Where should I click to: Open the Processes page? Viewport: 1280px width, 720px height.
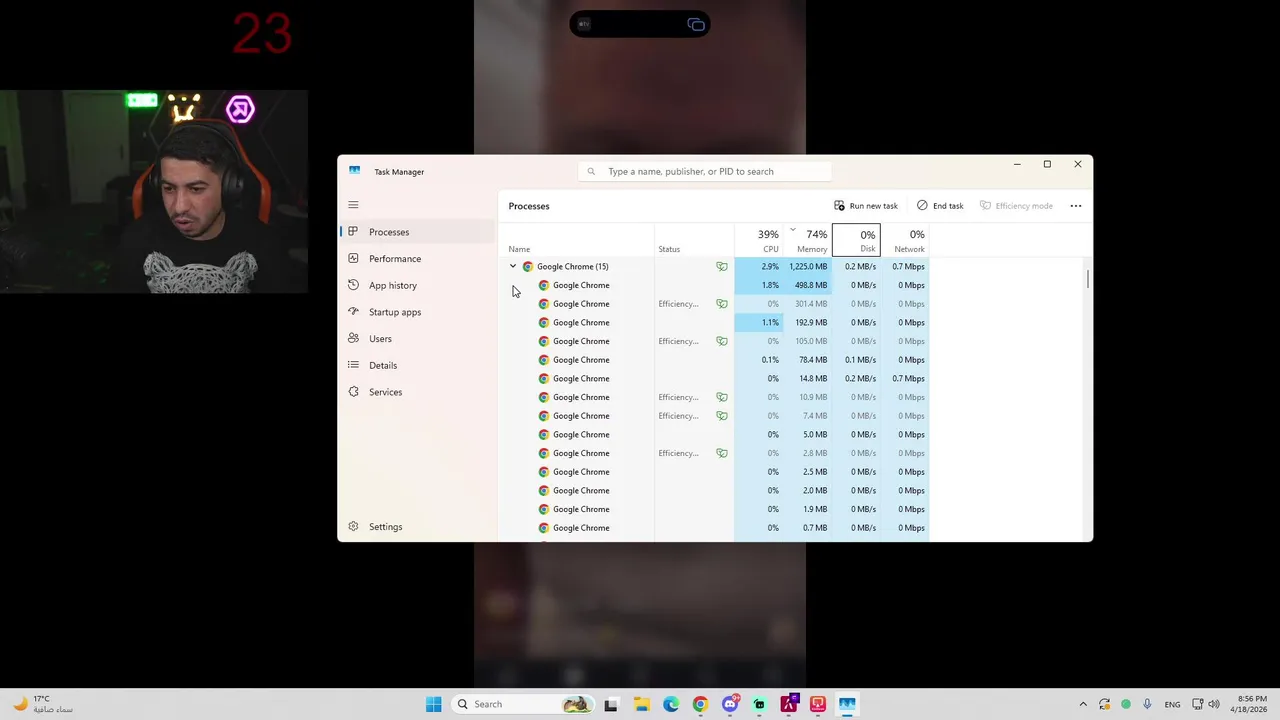click(416, 232)
